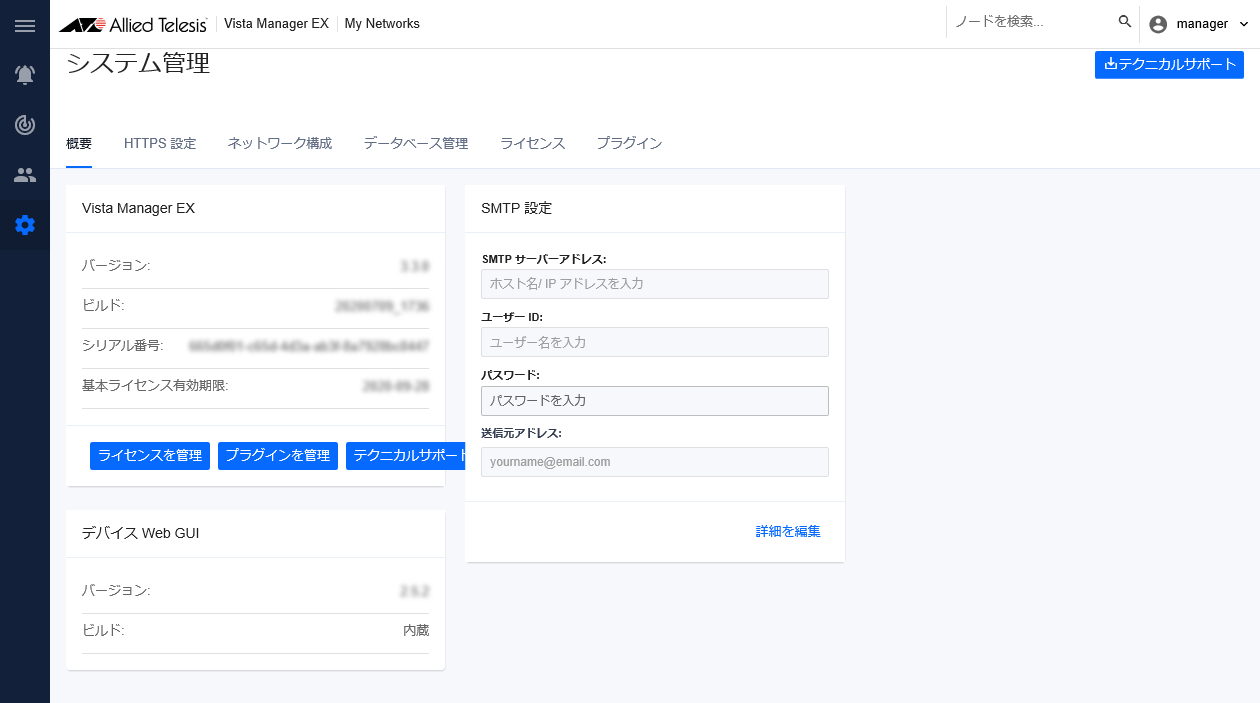Click the 内蔵 build value
Viewport: 1260px width, 703px height.
[416, 631]
